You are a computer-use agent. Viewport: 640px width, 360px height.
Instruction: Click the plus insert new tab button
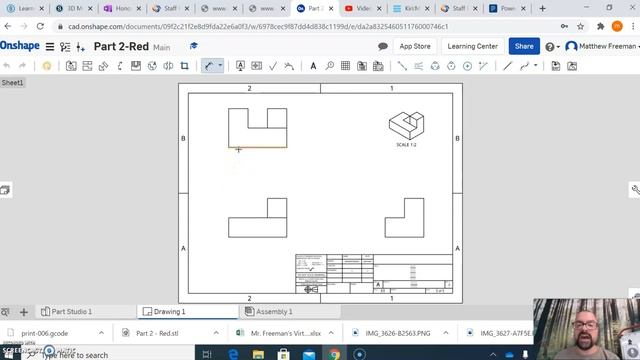click(x=24, y=312)
